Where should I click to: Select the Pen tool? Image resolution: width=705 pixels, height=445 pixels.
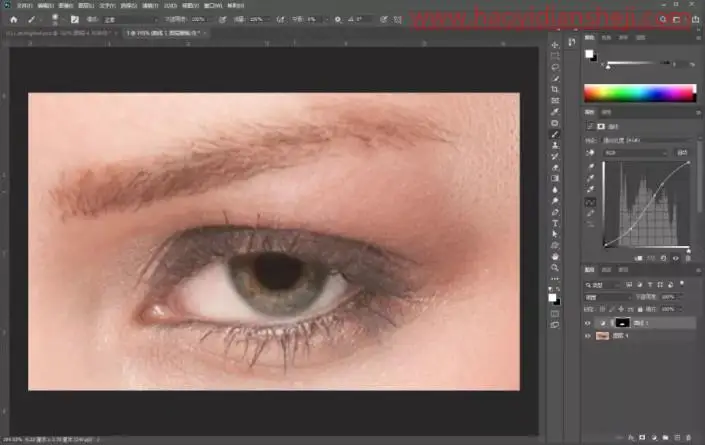click(555, 212)
